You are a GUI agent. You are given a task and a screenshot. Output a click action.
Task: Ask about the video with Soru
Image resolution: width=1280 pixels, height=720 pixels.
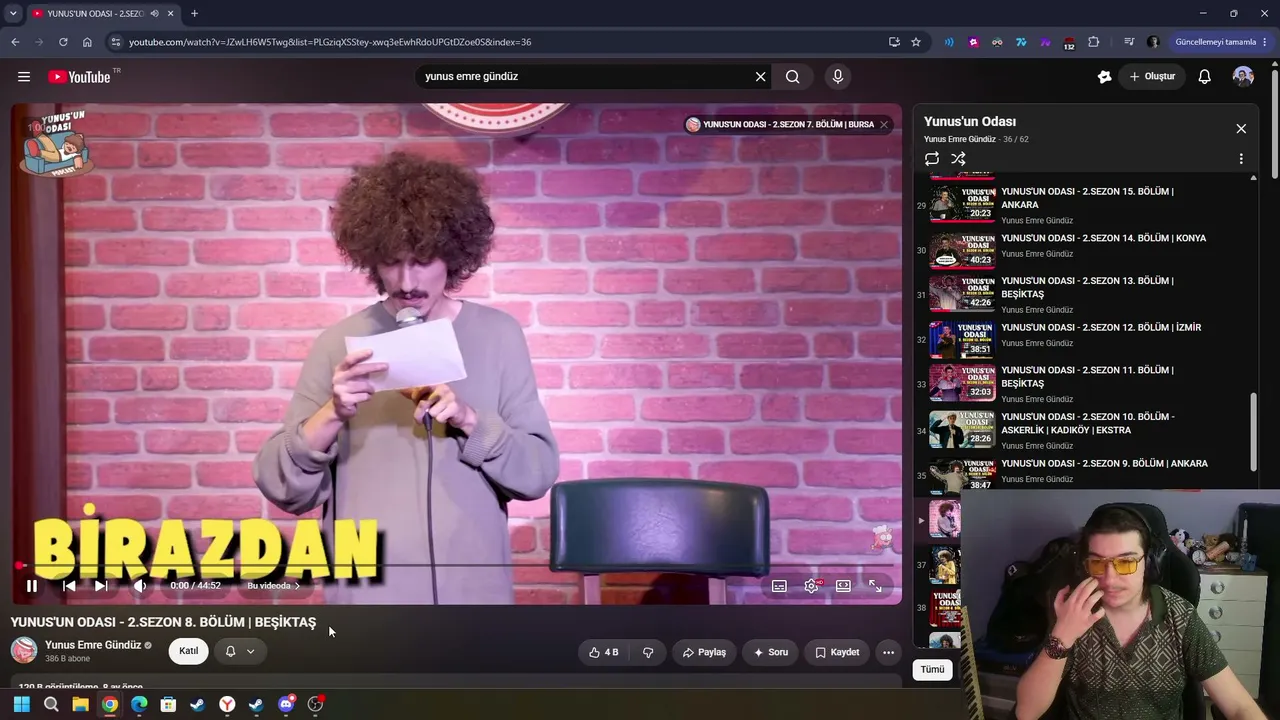pyautogui.click(x=771, y=652)
